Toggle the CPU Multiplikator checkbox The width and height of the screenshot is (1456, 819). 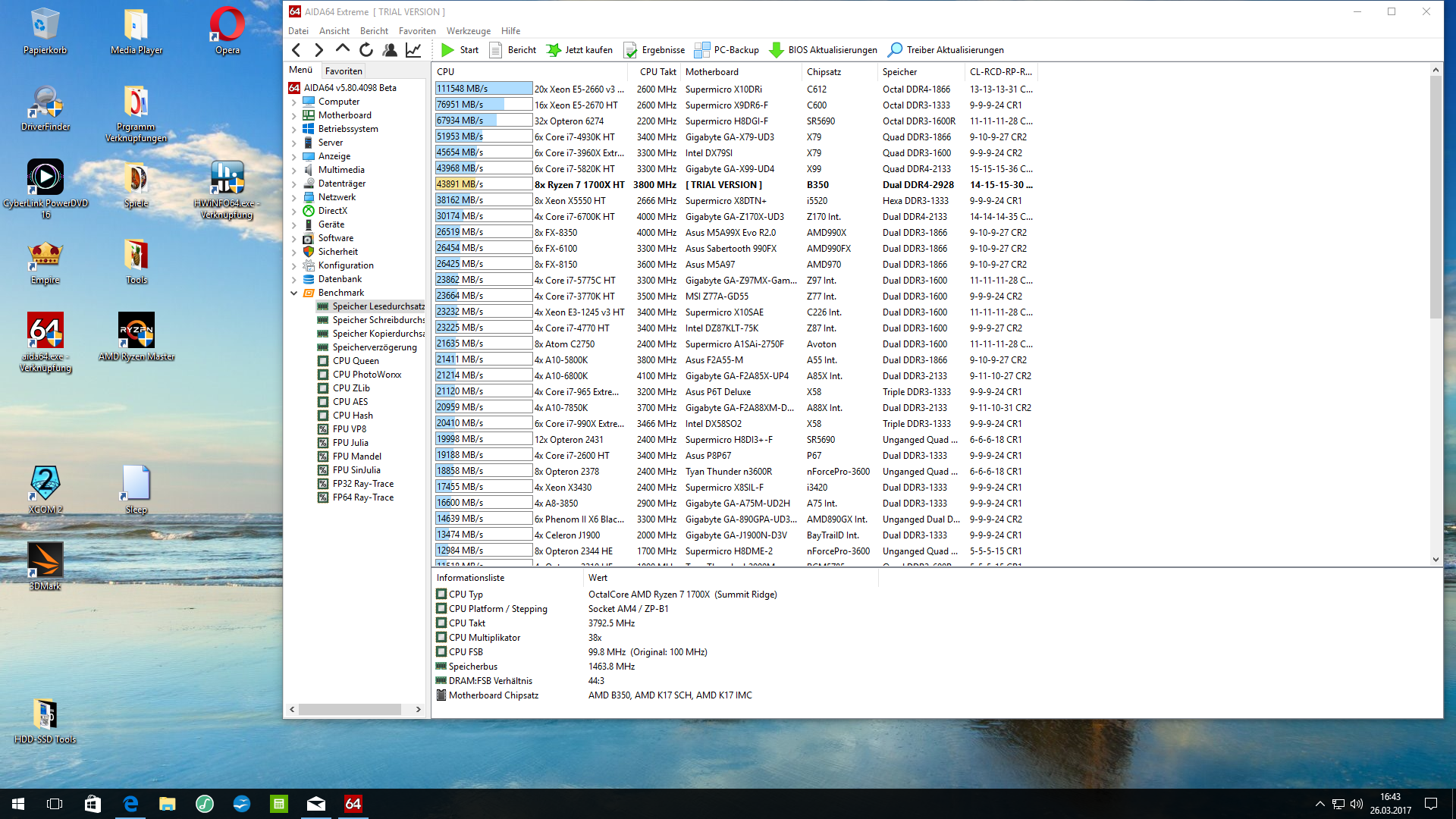pos(441,638)
